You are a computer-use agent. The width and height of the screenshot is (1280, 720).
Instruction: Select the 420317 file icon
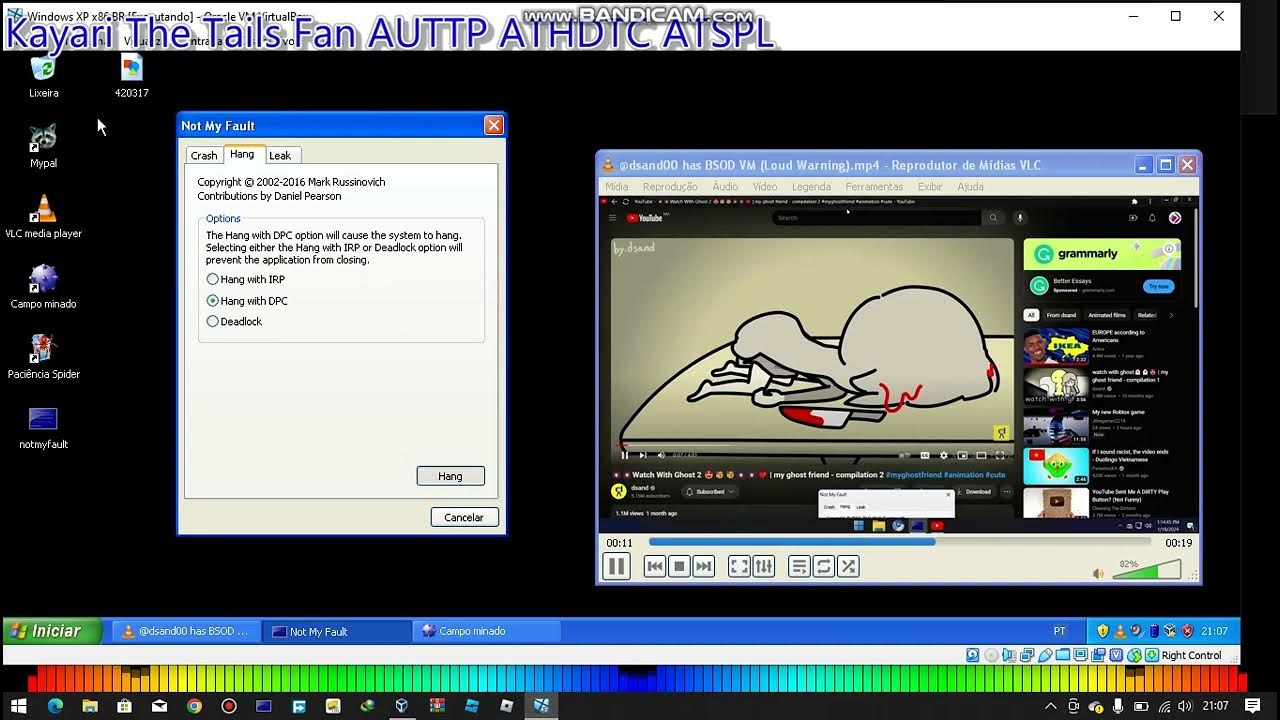click(131, 77)
